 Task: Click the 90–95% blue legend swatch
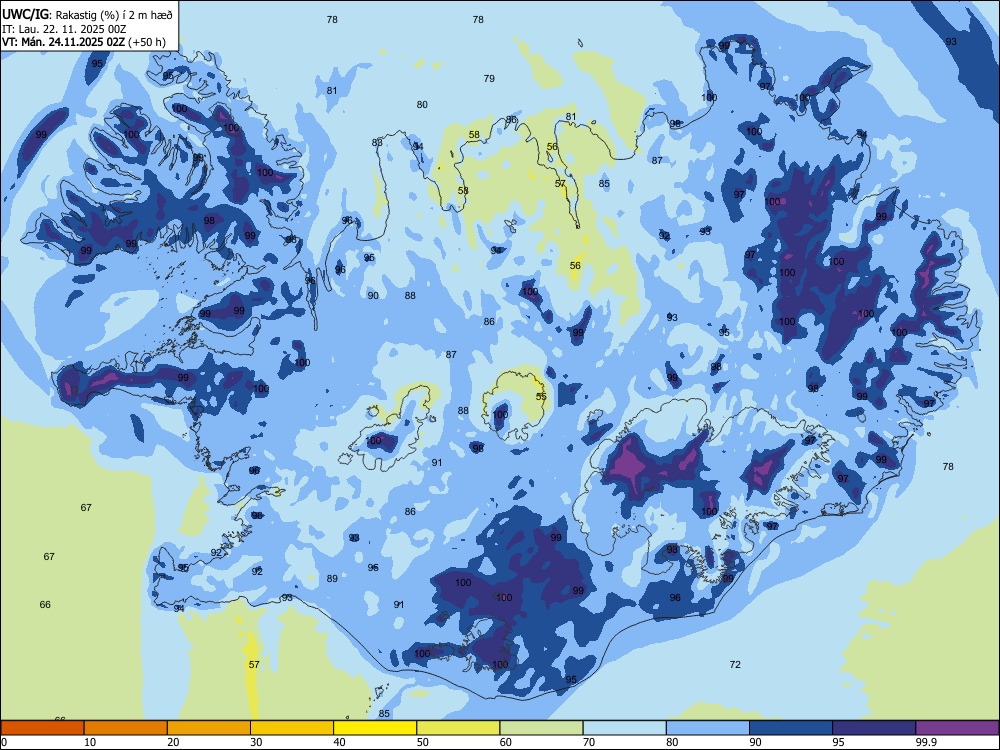click(x=791, y=728)
